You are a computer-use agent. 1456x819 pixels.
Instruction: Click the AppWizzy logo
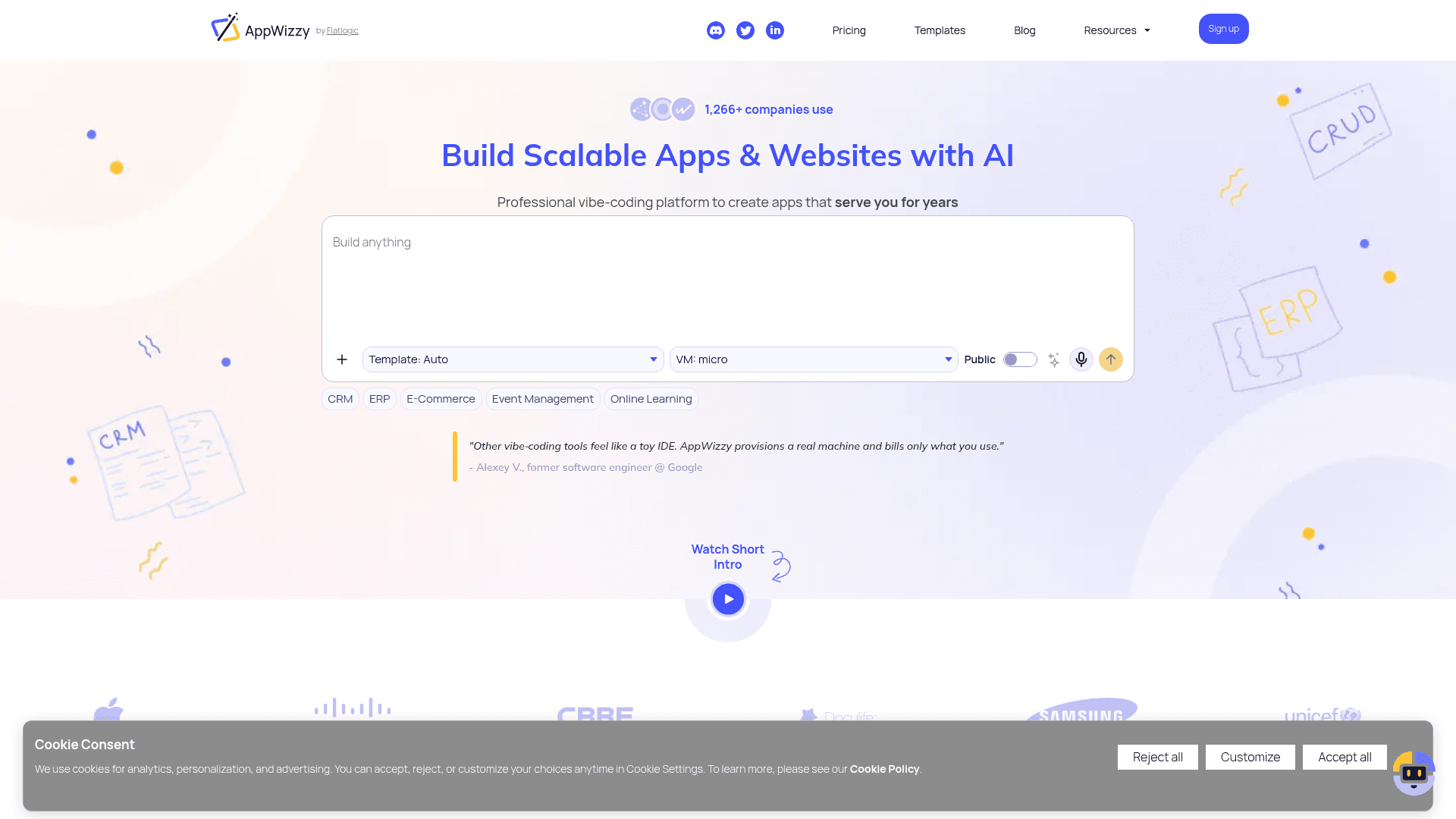click(x=260, y=29)
